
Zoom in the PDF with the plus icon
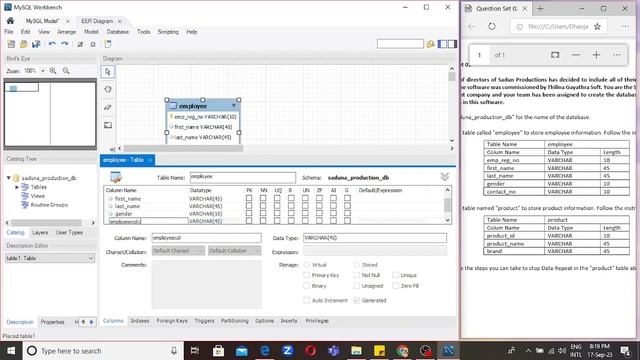[x=596, y=55]
